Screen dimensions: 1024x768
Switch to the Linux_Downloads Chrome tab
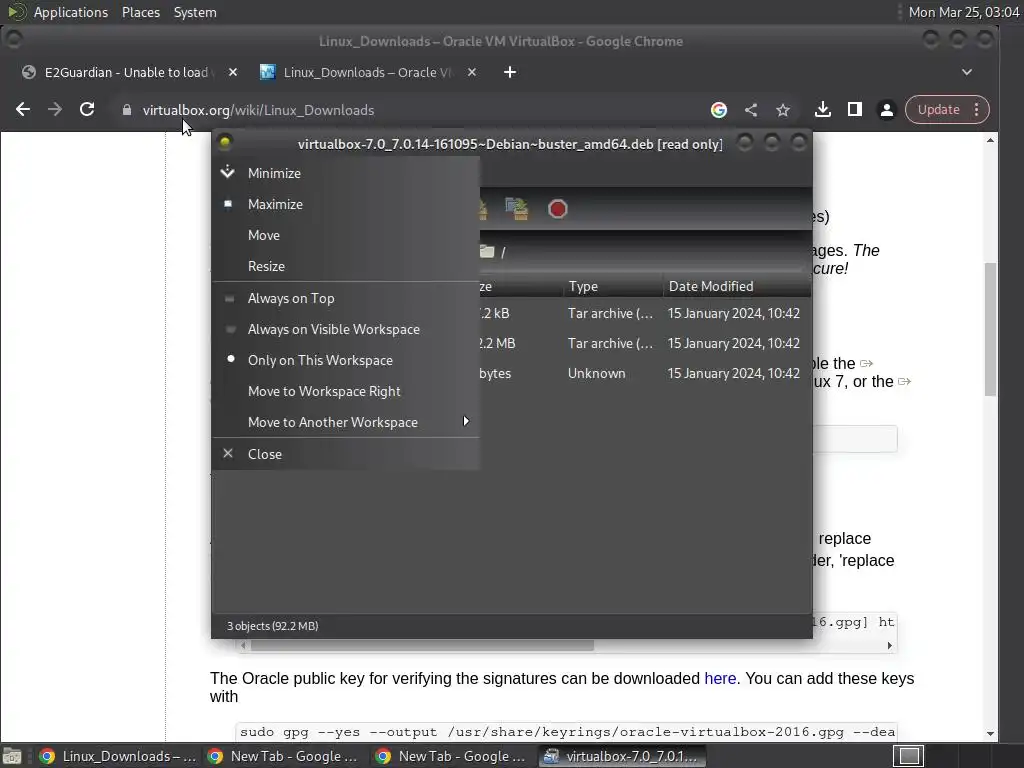366,72
